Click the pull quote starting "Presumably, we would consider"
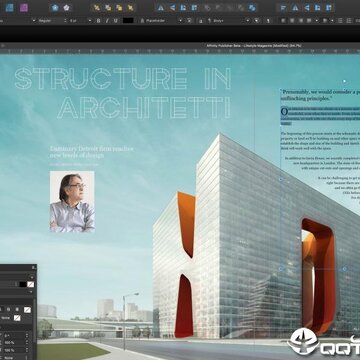The width and height of the screenshot is (360, 360). point(320,95)
